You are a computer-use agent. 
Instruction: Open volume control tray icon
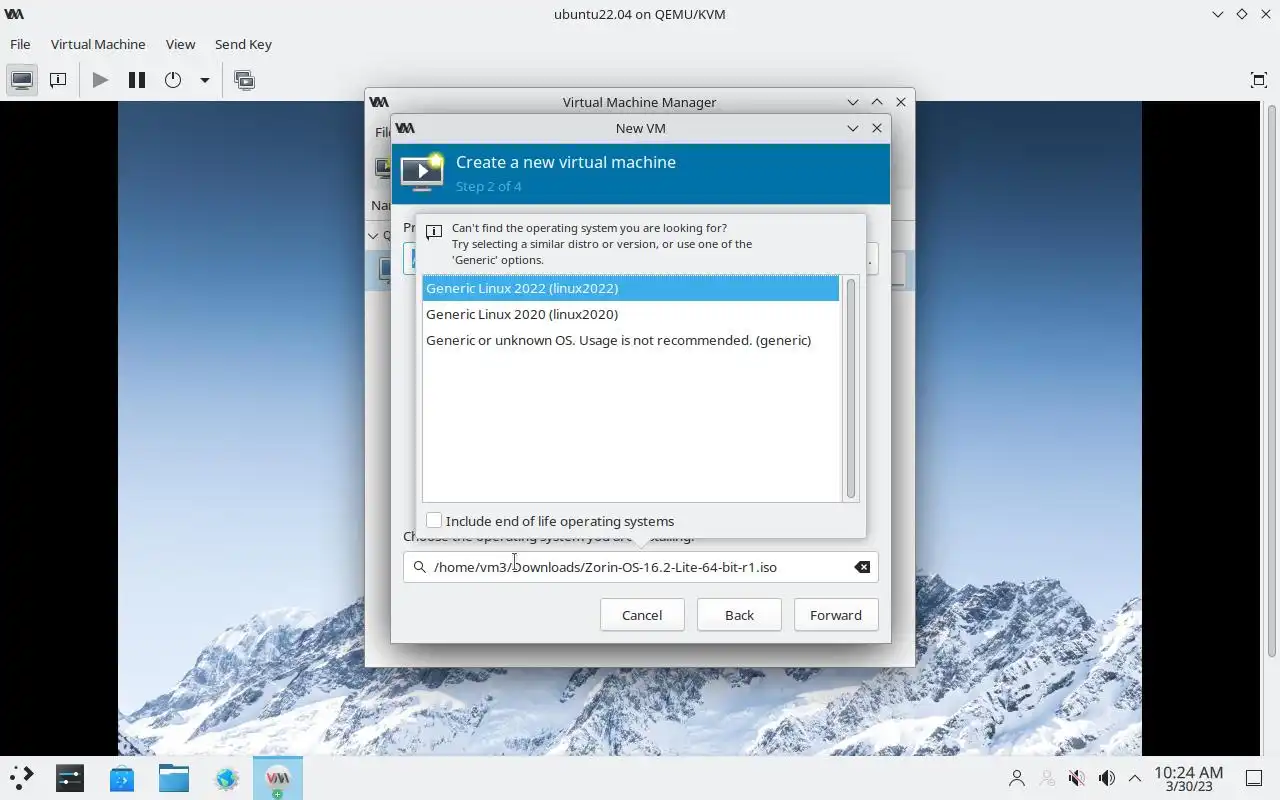point(1107,778)
